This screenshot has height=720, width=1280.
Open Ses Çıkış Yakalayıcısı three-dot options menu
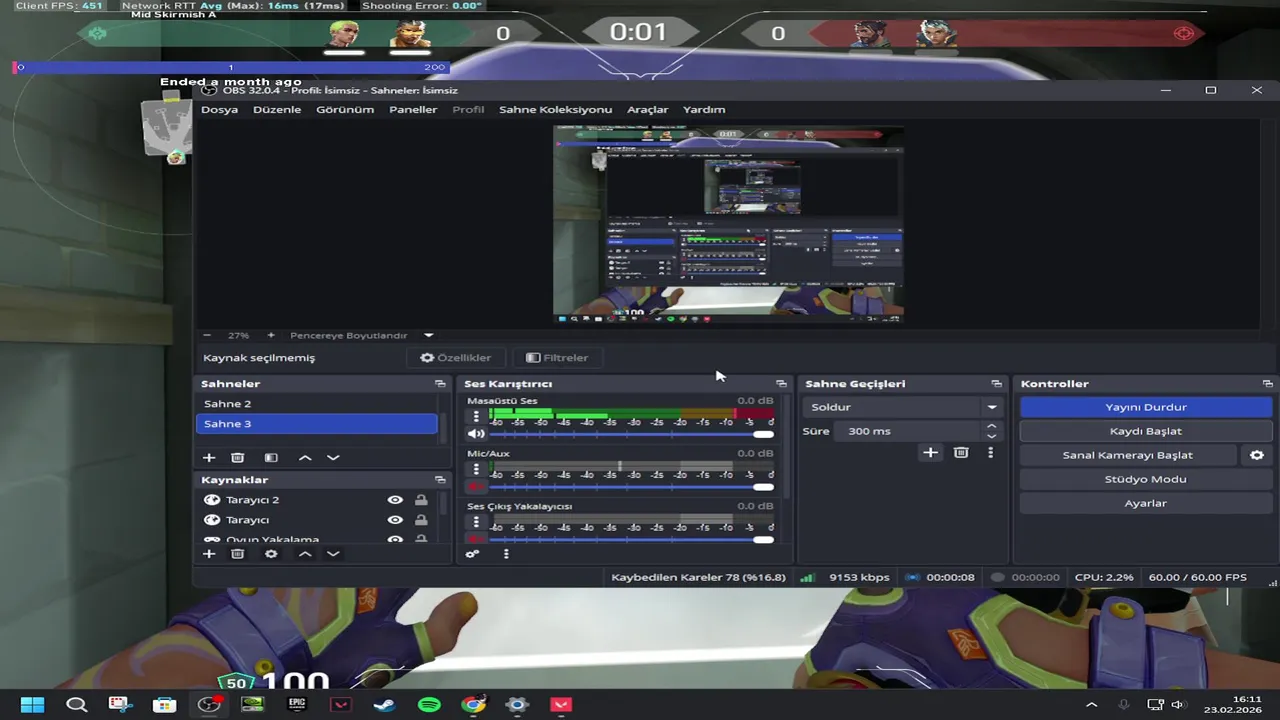[476, 522]
